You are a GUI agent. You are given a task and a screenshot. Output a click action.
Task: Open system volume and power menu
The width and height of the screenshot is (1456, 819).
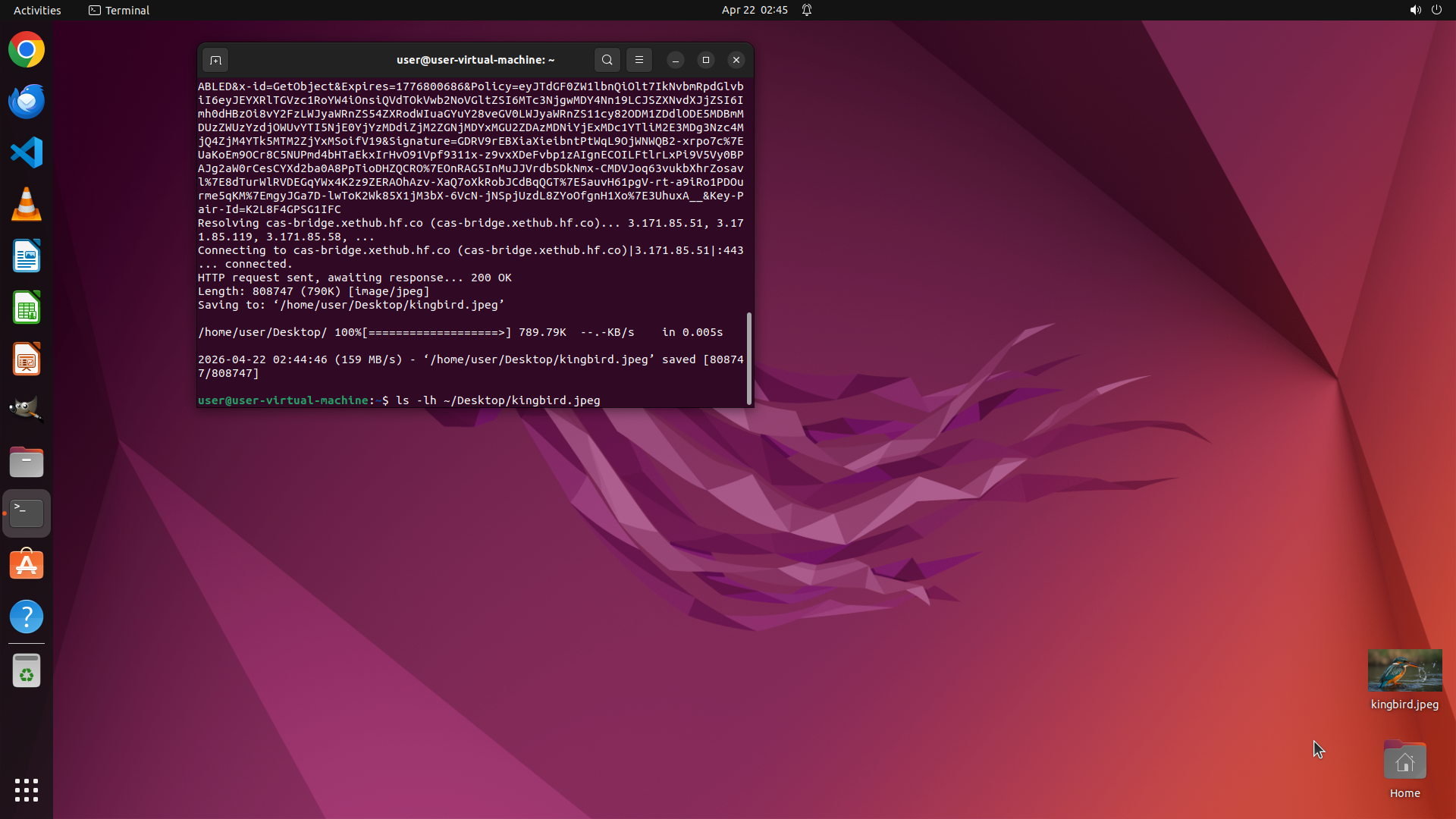1425,10
